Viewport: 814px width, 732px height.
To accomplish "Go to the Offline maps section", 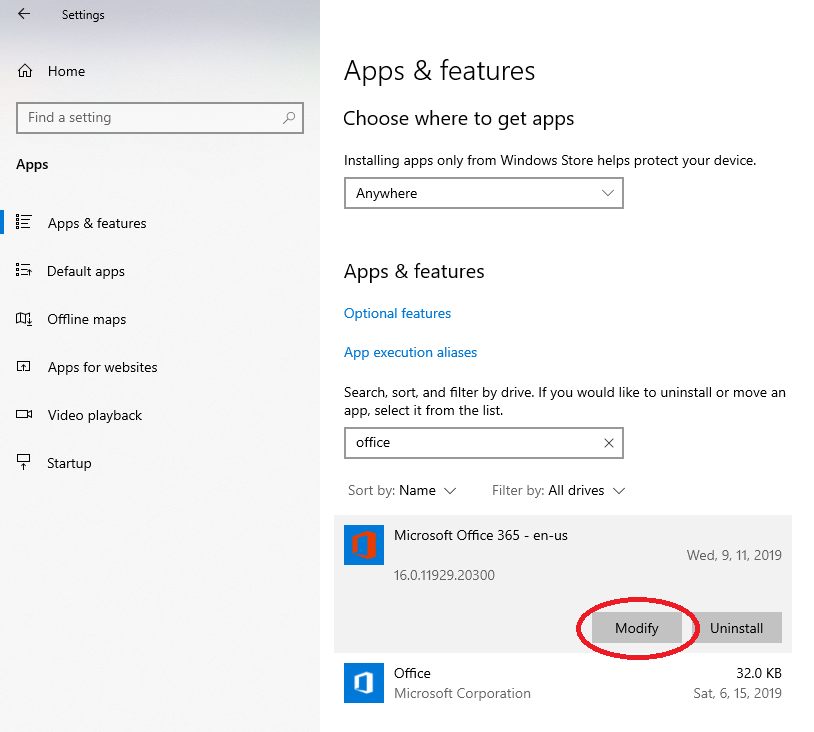I will click(87, 319).
